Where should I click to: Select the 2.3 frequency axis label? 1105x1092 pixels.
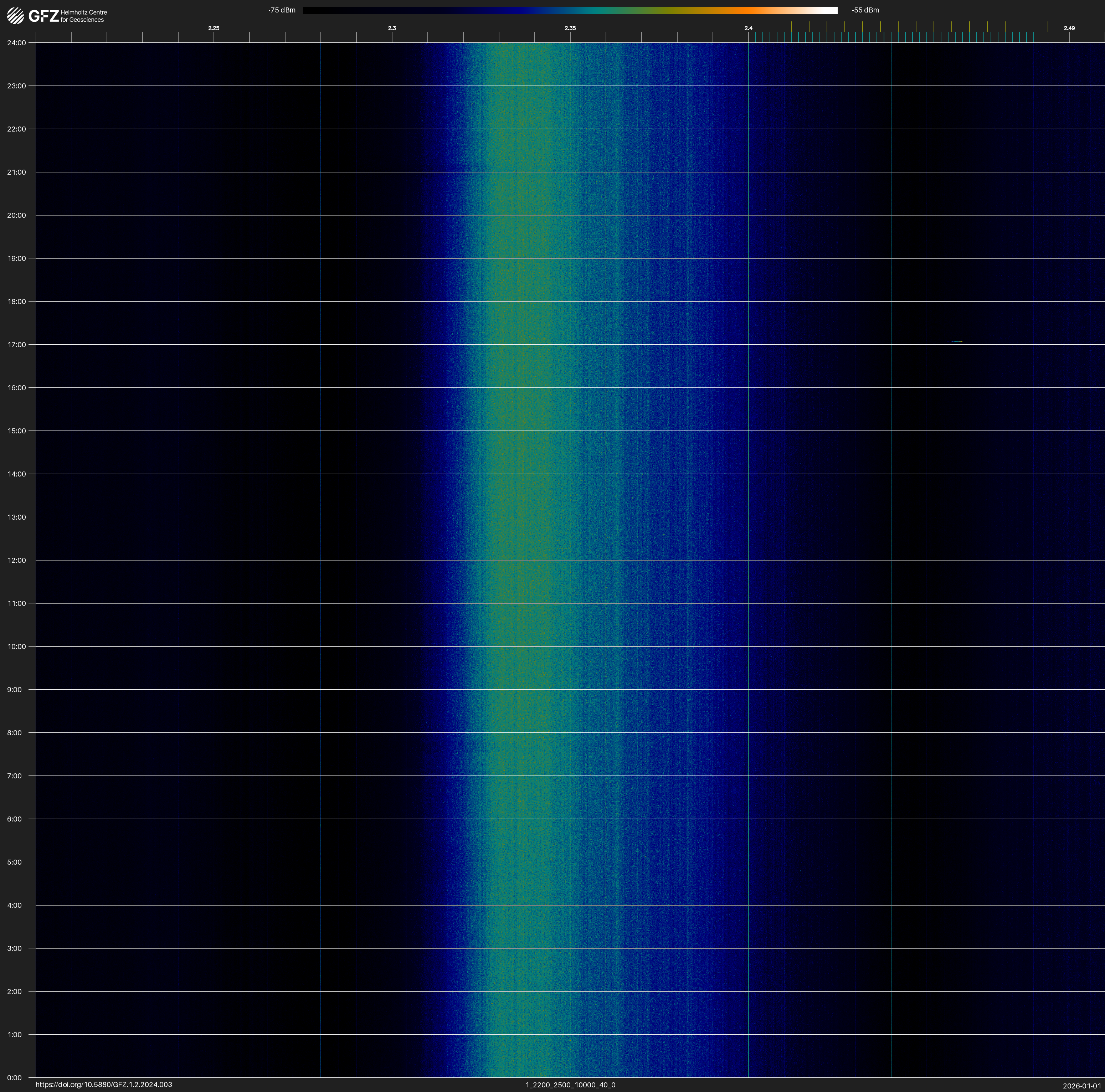[x=392, y=28]
